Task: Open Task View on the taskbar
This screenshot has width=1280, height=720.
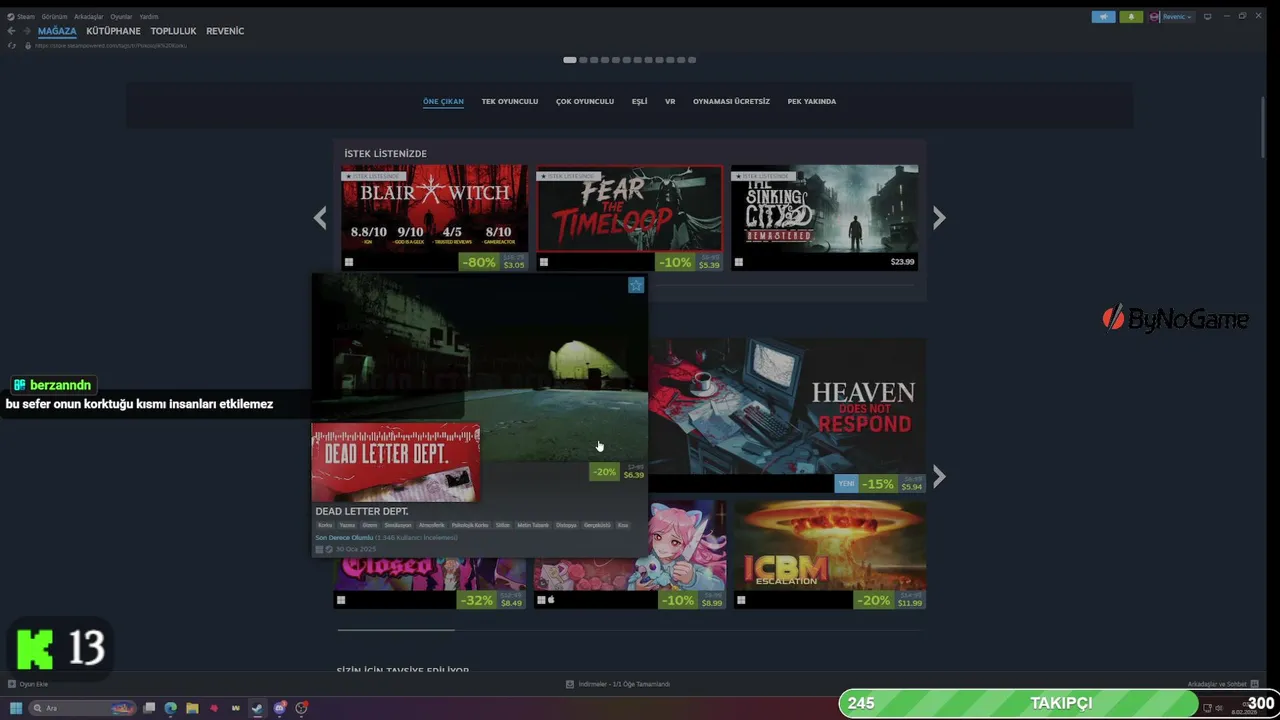Action: pos(149,708)
